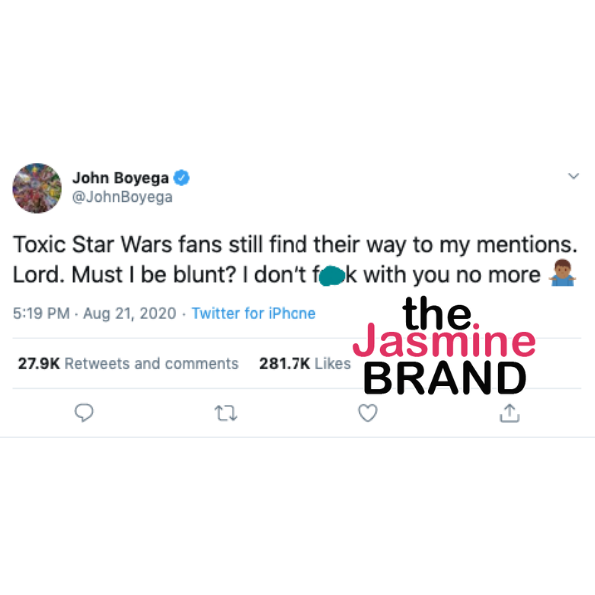Expand the tweet options chevron
The width and height of the screenshot is (595, 595).
coord(573,176)
